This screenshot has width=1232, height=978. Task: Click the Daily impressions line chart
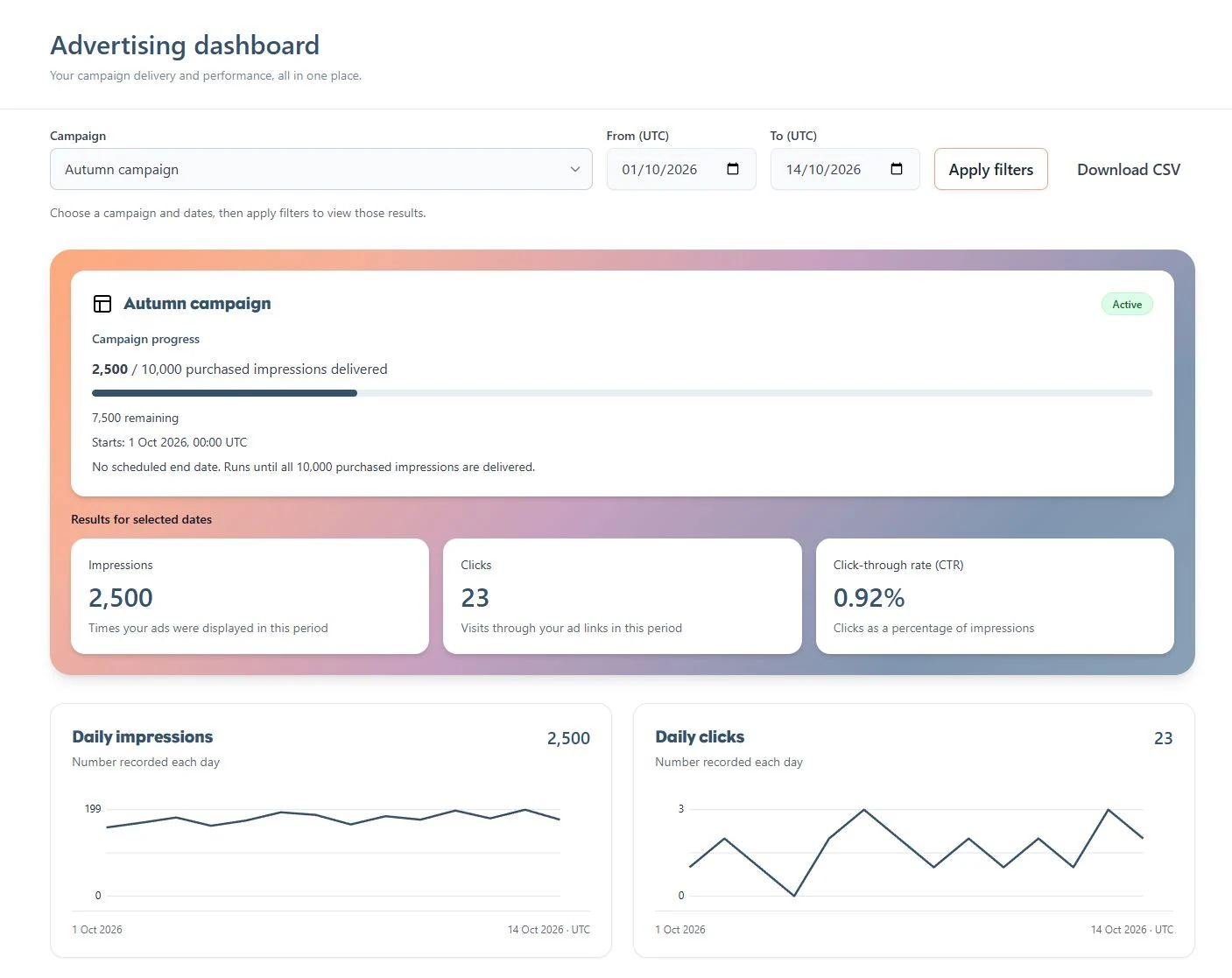click(x=334, y=851)
